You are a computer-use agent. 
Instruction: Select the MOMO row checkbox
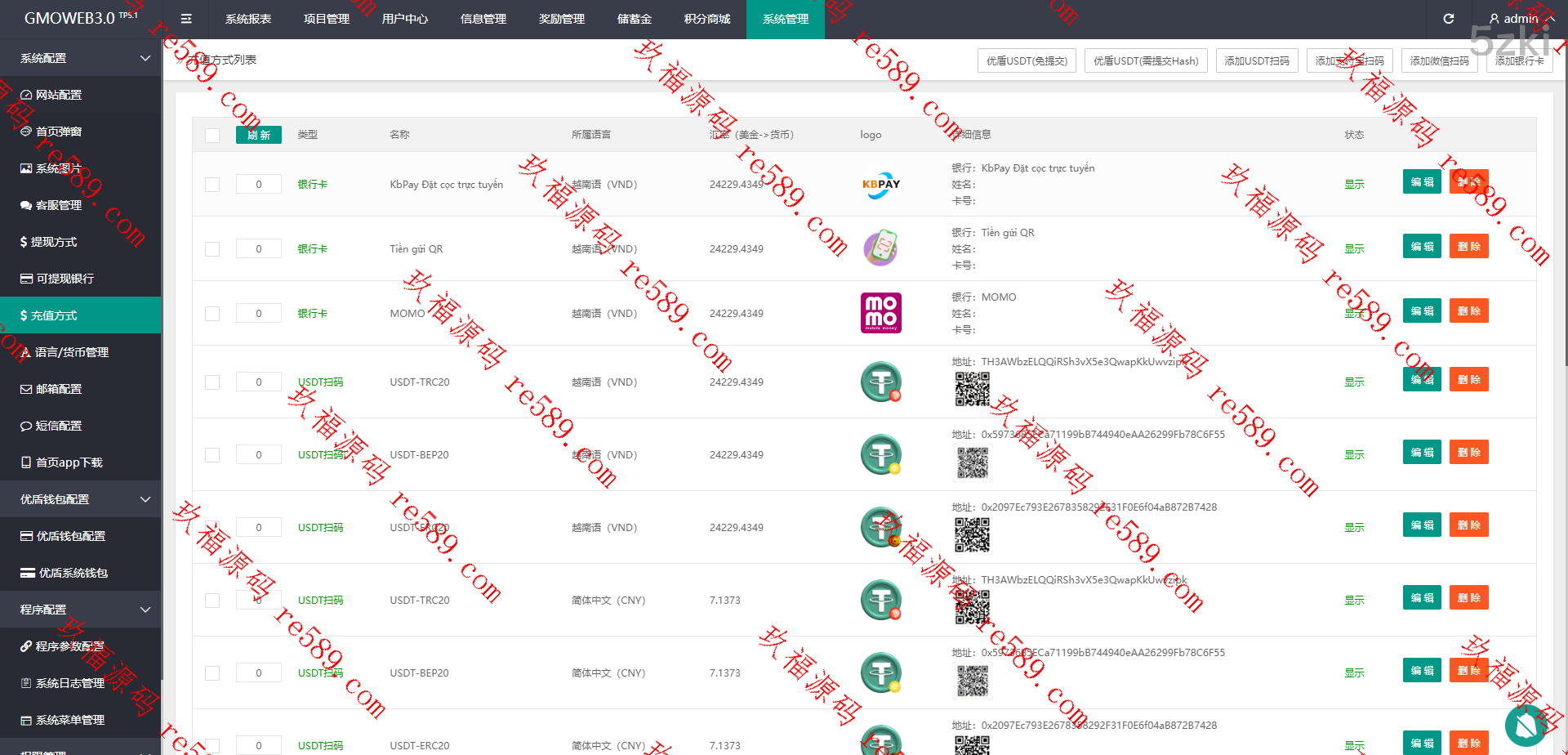(212, 314)
